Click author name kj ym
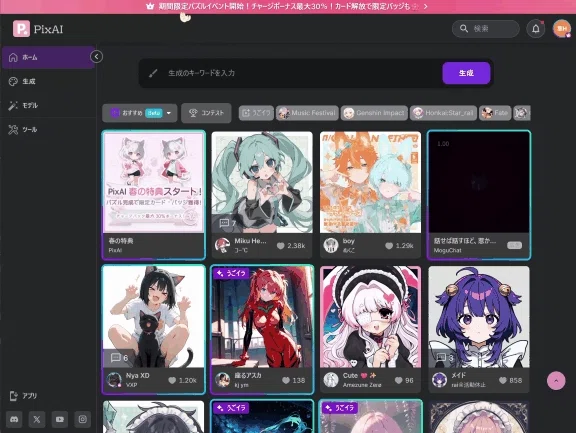 click(x=241, y=385)
